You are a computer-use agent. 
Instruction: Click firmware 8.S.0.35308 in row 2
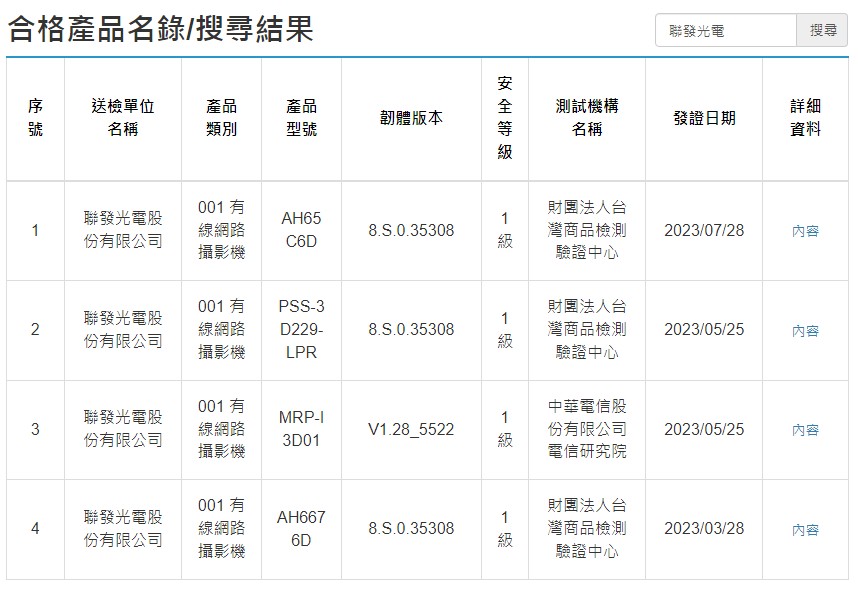coord(411,329)
